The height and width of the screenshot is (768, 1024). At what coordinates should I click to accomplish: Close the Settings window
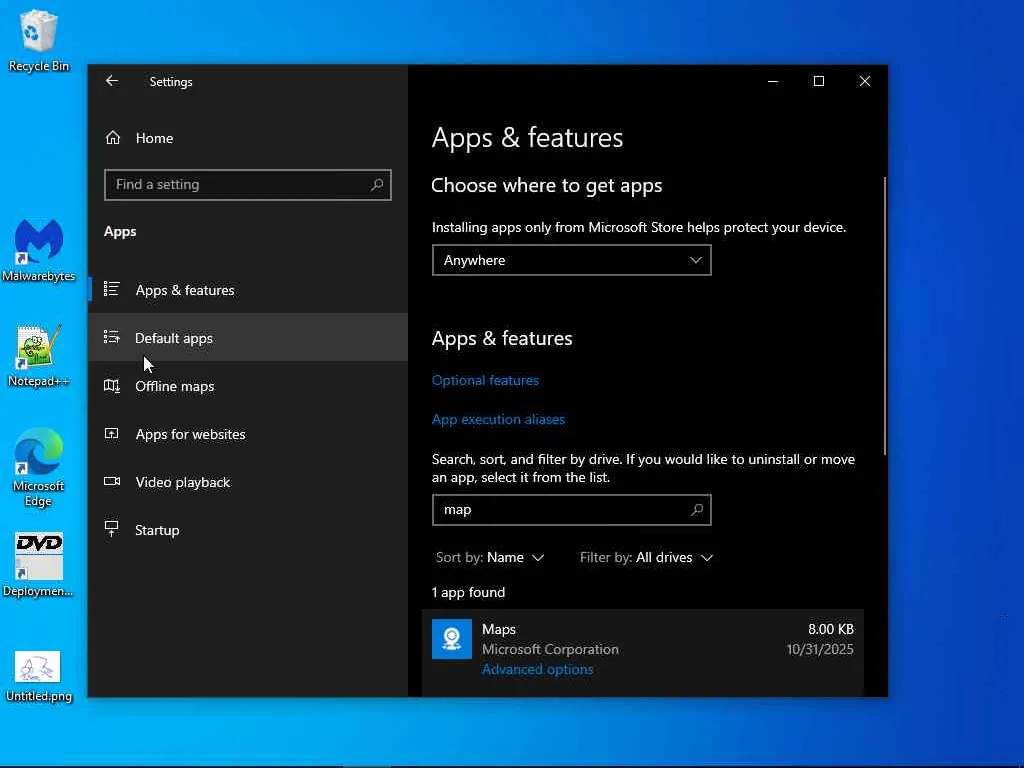[865, 81]
